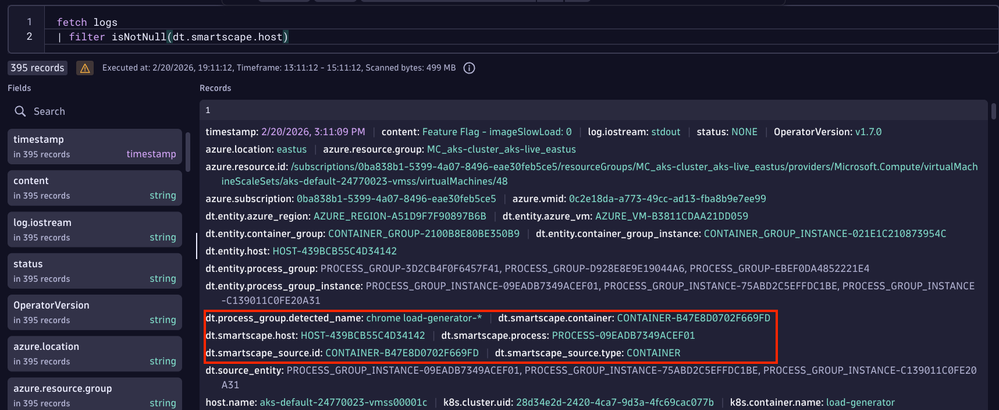999x410 pixels.
Task: Click timestamp value 2/20/2026, 3:11:09 PM
Action: (x=313, y=132)
